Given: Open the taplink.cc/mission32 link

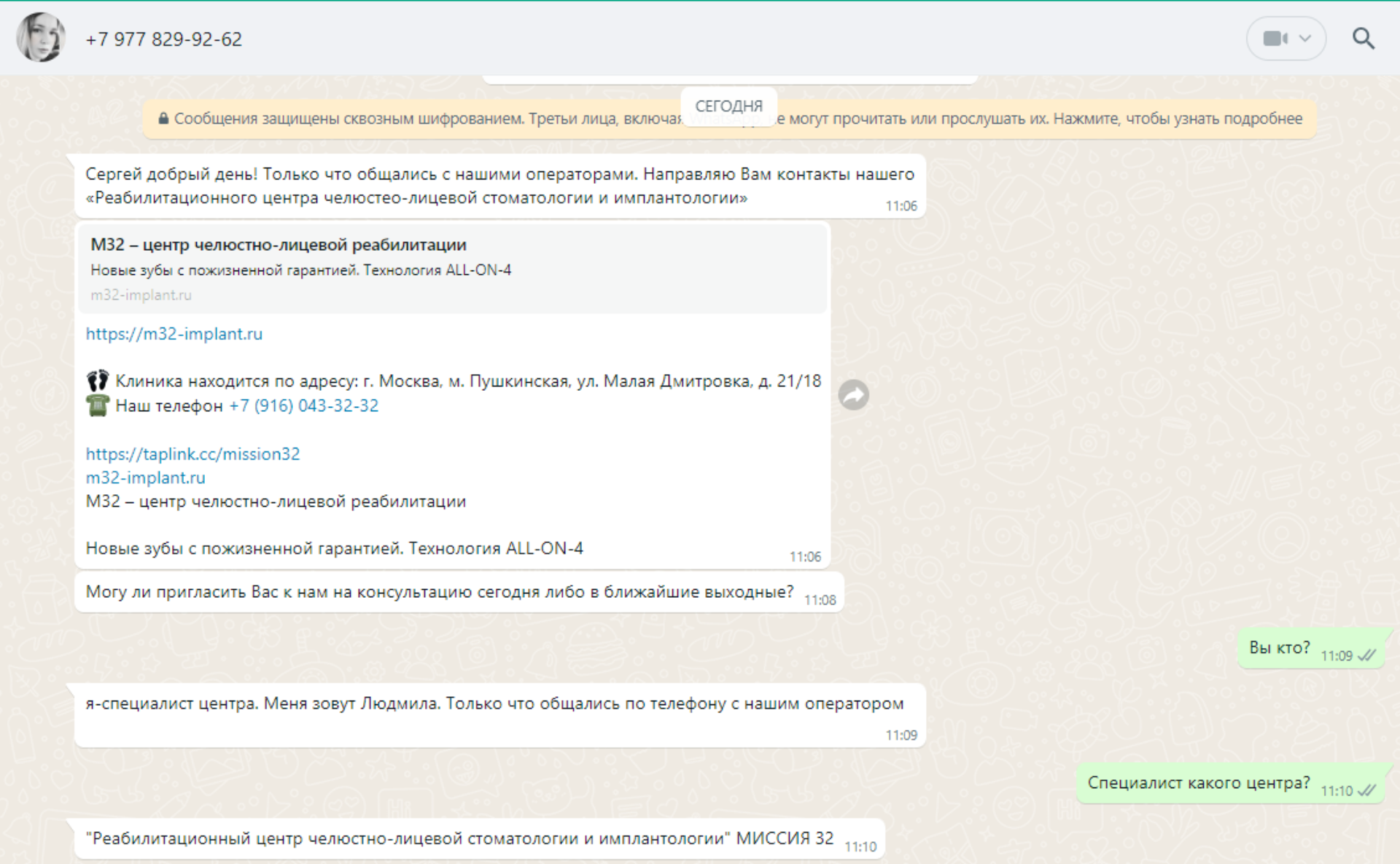Looking at the screenshot, I should pos(193,454).
